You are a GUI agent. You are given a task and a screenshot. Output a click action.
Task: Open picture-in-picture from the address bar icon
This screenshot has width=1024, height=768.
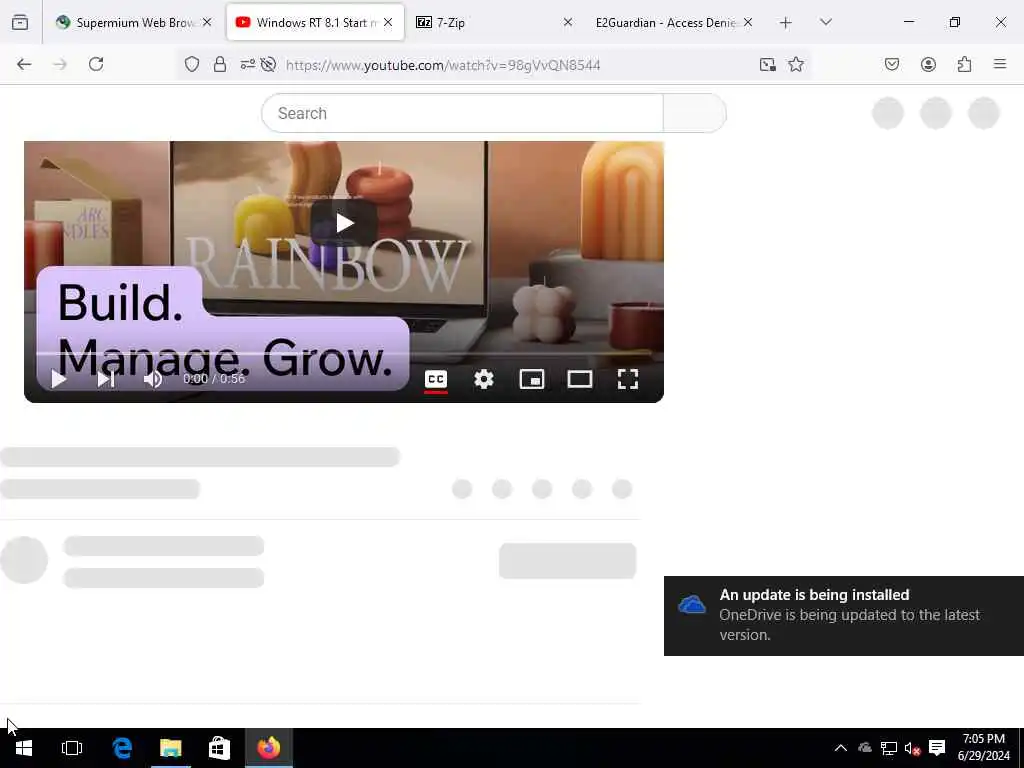pyautogui.click(x=767, y=64)
